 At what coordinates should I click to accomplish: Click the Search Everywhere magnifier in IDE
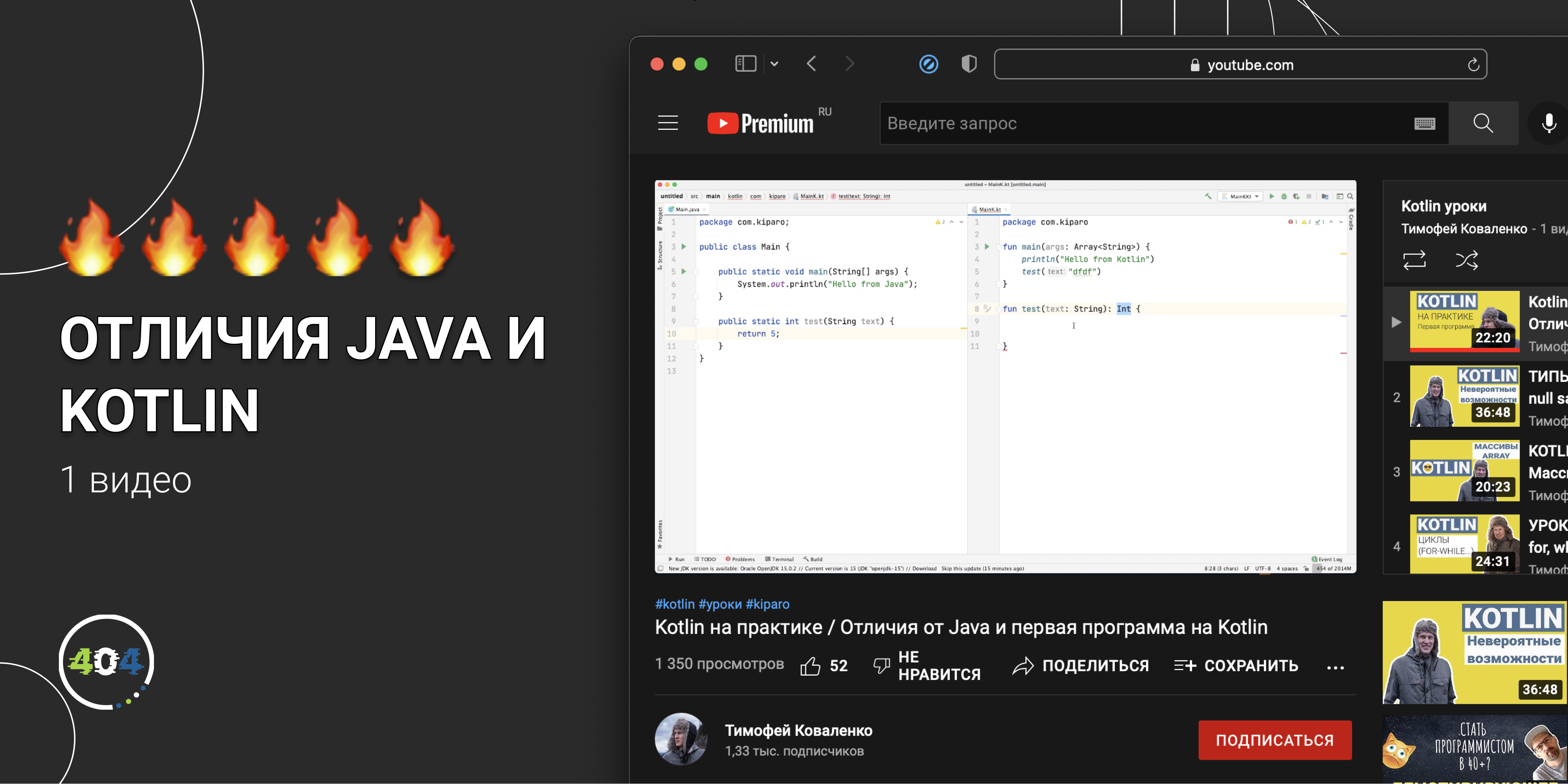point(1350,196)
